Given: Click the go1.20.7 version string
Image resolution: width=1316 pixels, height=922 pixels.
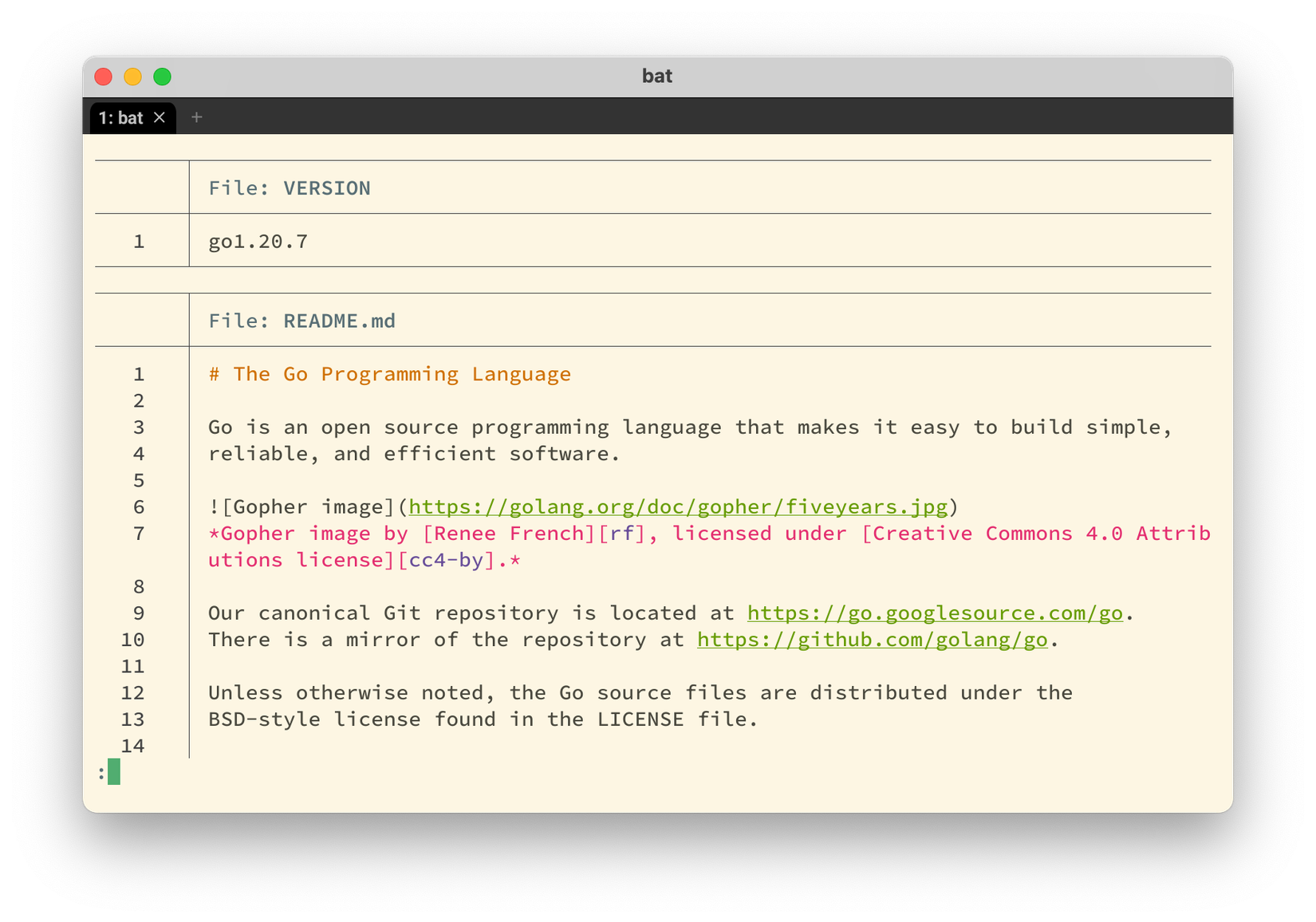Looking at the screenshot, I should tap(257, 240).
